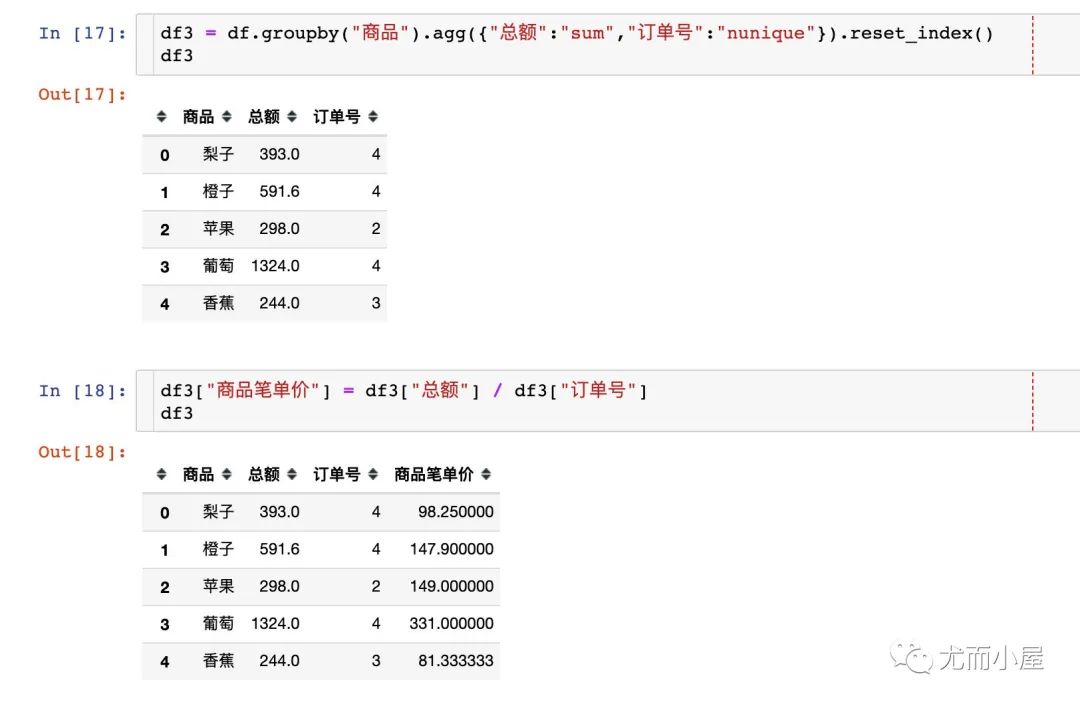Collapse the Out[18] output area
The image size is (1080, 706).
coord(83,451)
